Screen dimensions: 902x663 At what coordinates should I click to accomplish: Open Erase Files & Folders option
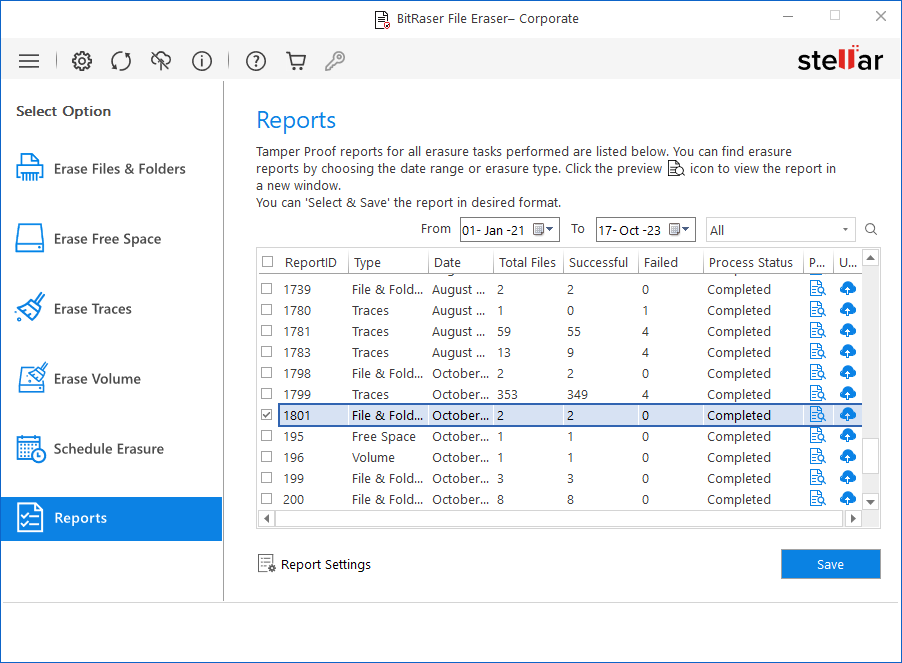[x=101, y=168]
